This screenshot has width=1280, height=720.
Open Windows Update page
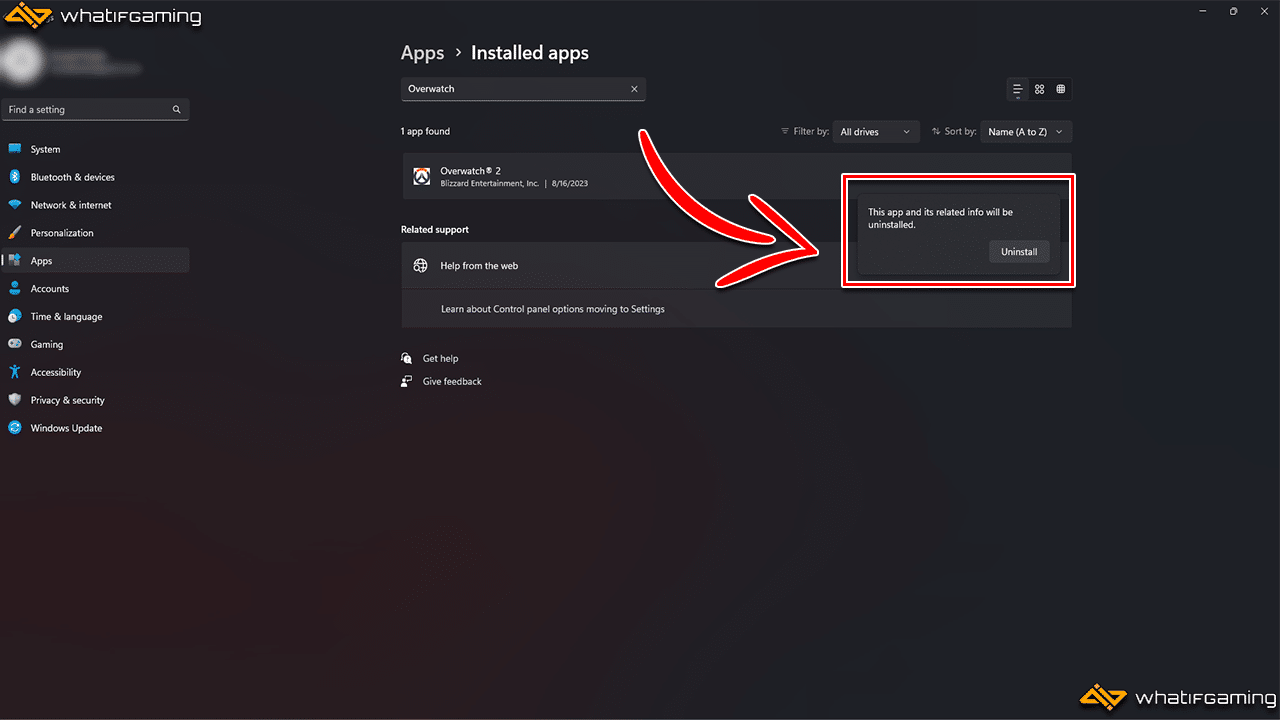95,428
